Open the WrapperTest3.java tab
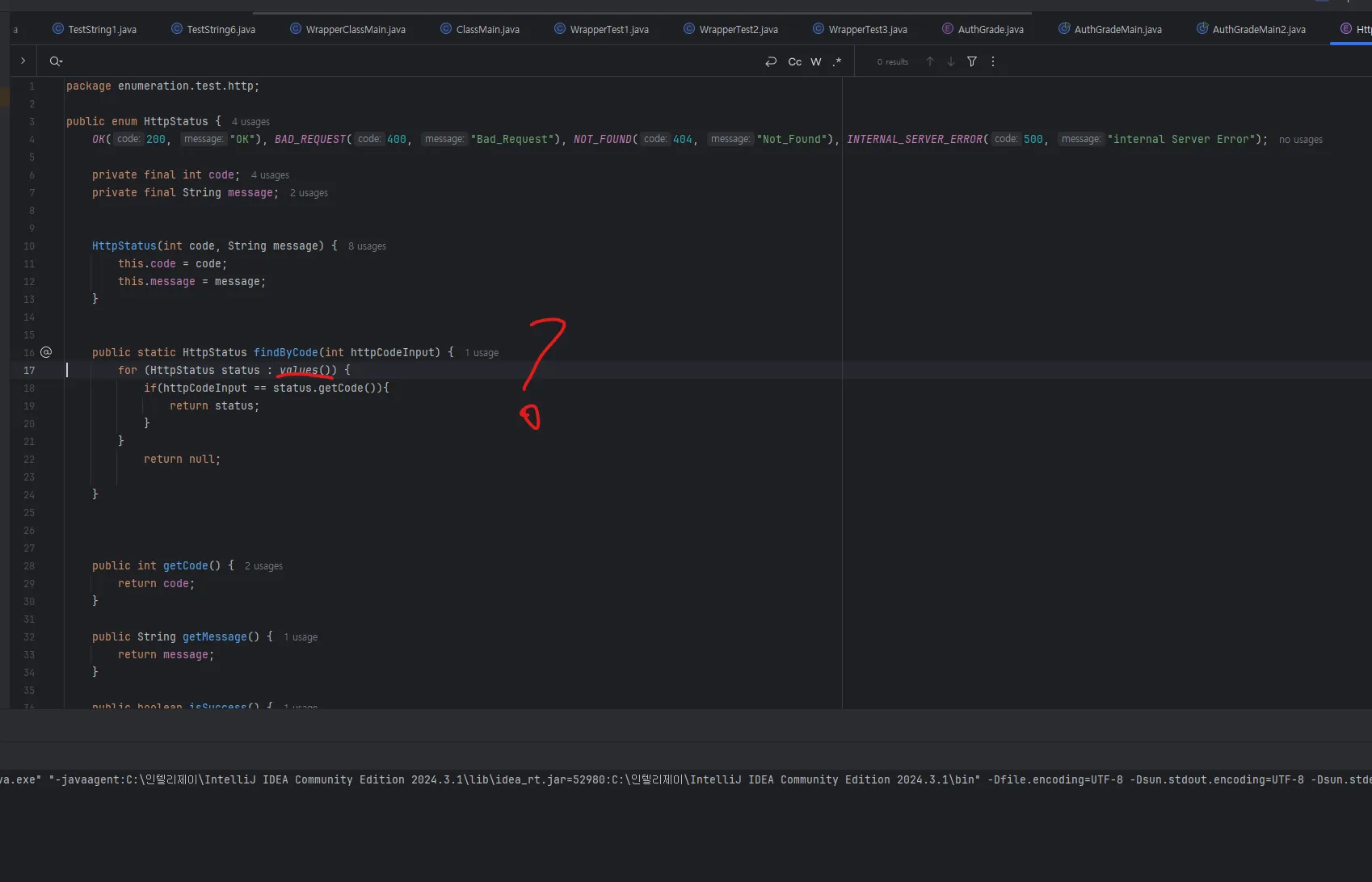This screenshot has height=882, width=1372. pyautogui.click(x=860, y=29)
